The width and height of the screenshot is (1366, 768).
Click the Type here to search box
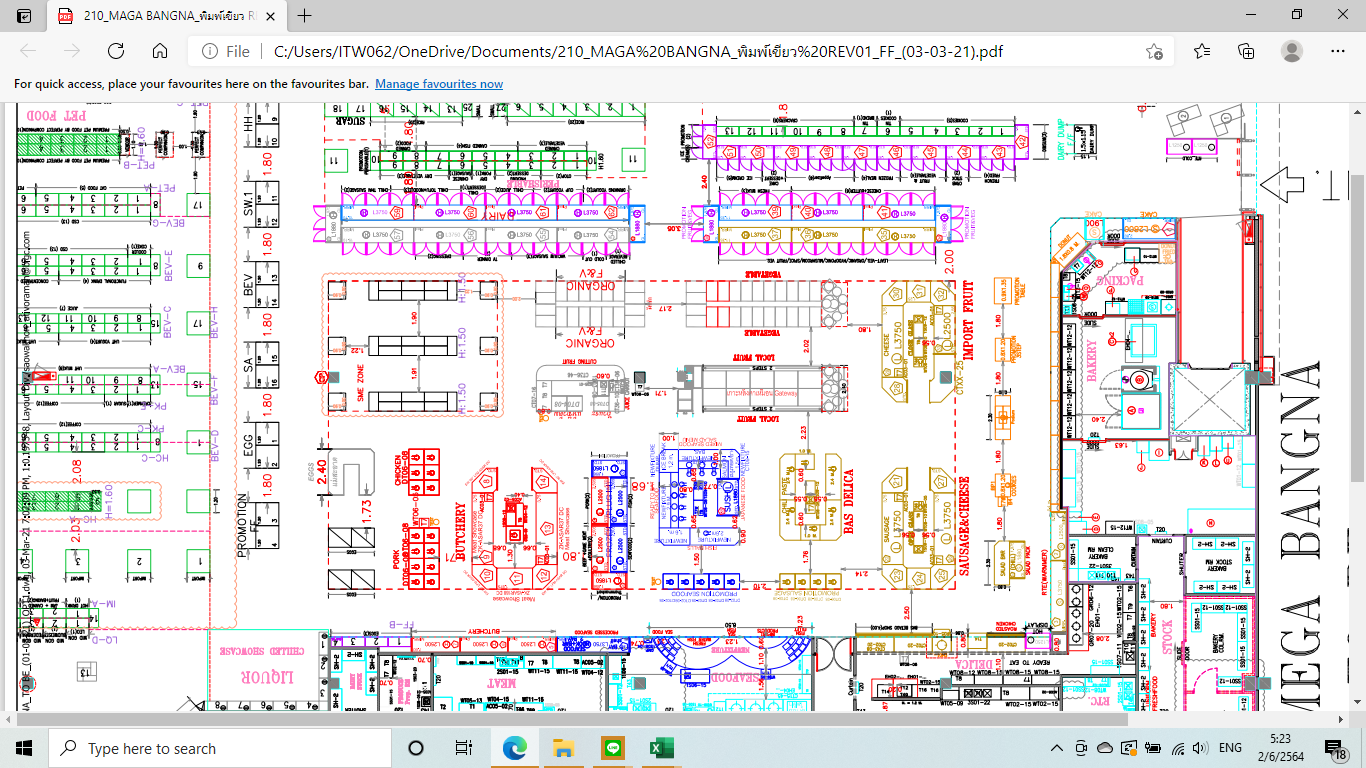pos(220,748)
